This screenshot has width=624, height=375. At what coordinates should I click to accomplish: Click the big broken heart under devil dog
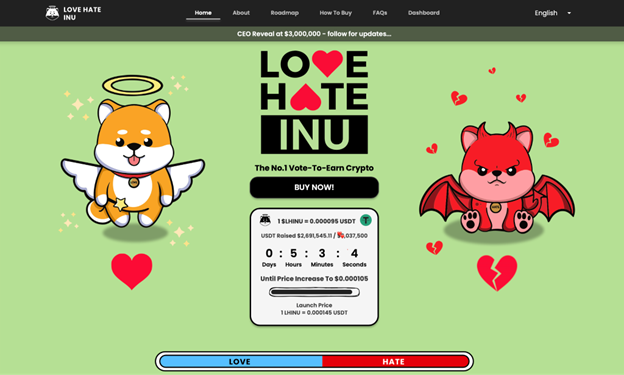(x=497, y=272)
